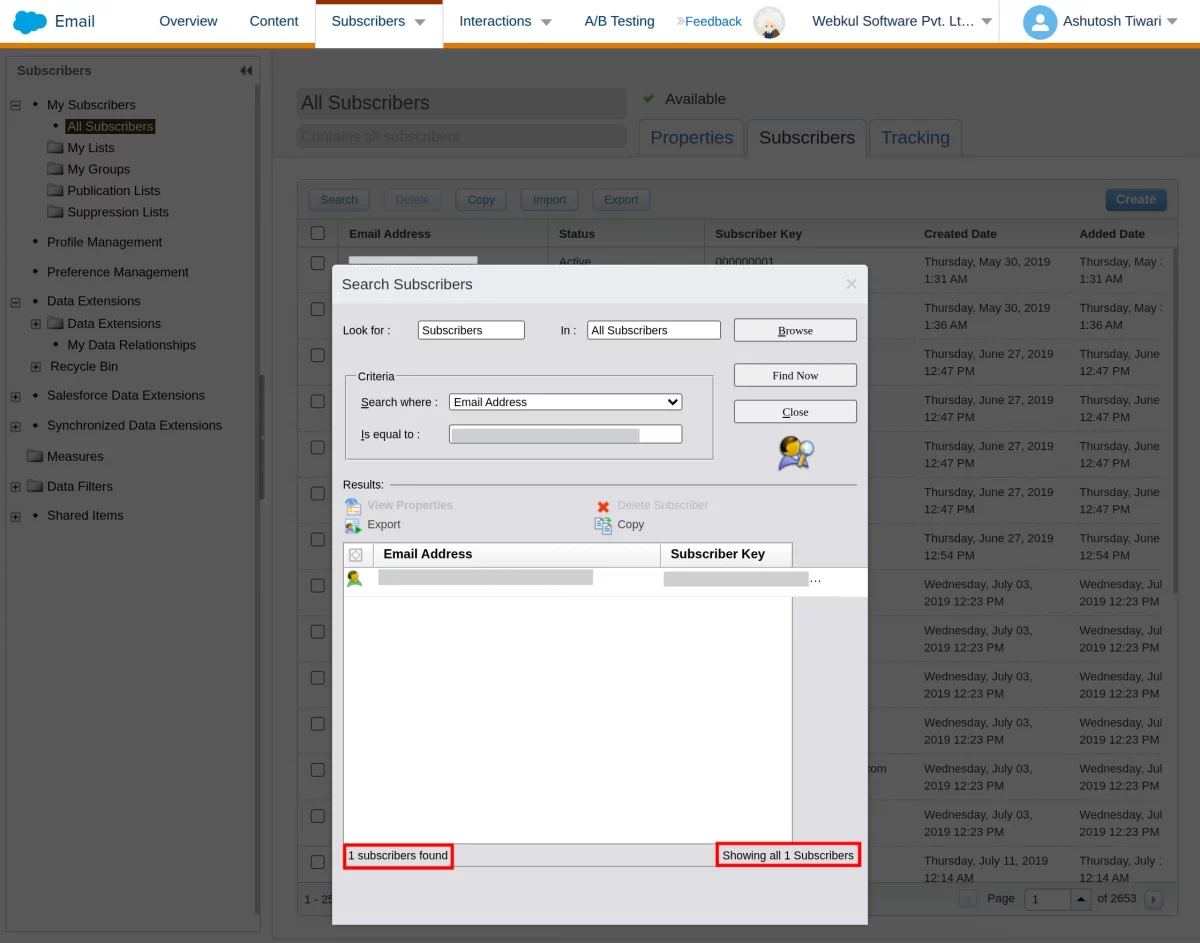Open the Content menu
The height and width of the screenshot is (943, 1200).
(274, 21)
